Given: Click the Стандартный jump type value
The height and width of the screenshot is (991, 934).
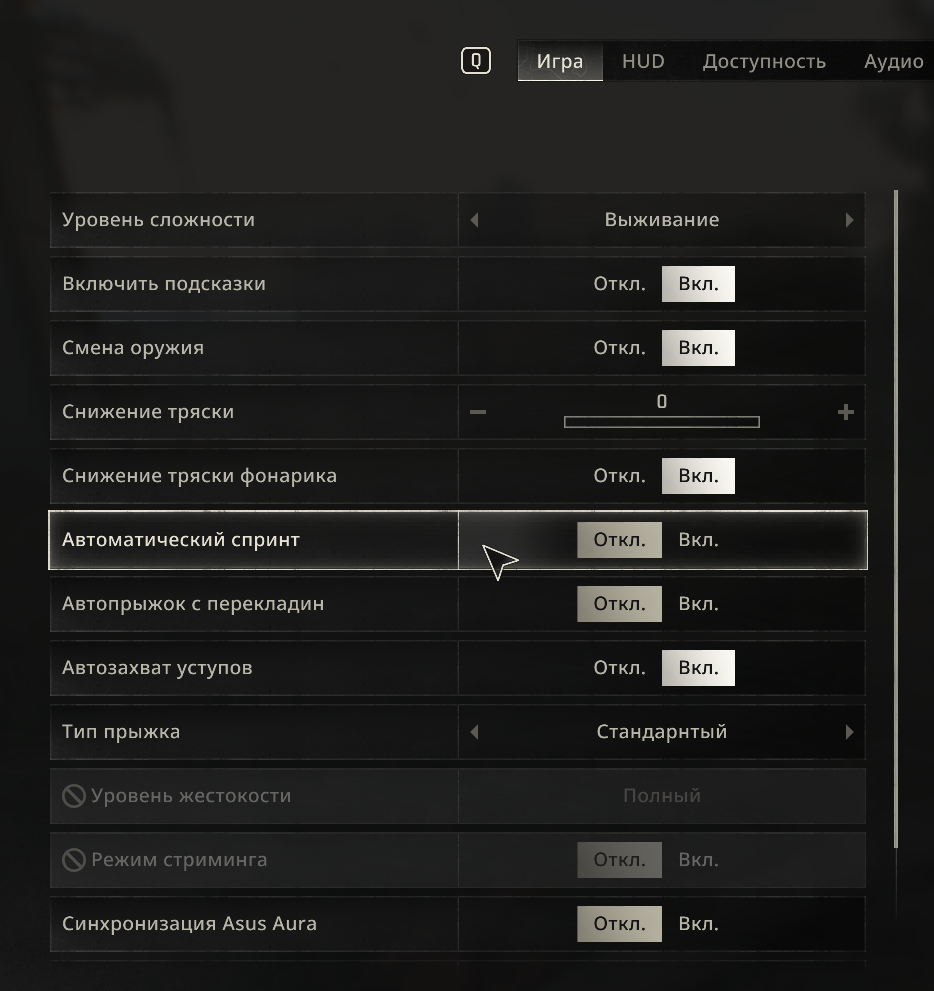Looking at the screenshot, I should click(662, 732).
